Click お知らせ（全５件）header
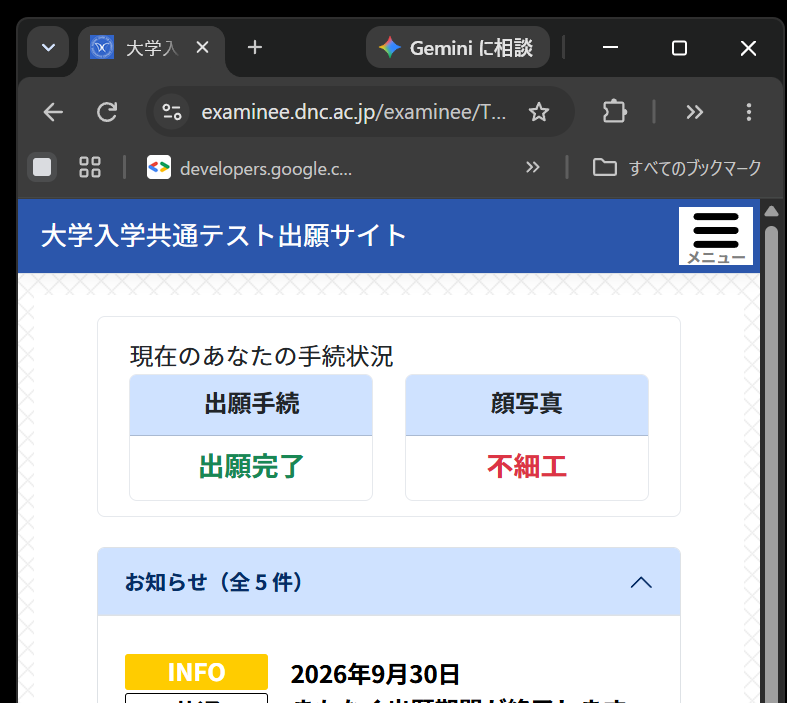787x703 pixels. click(x=389, y=582)
